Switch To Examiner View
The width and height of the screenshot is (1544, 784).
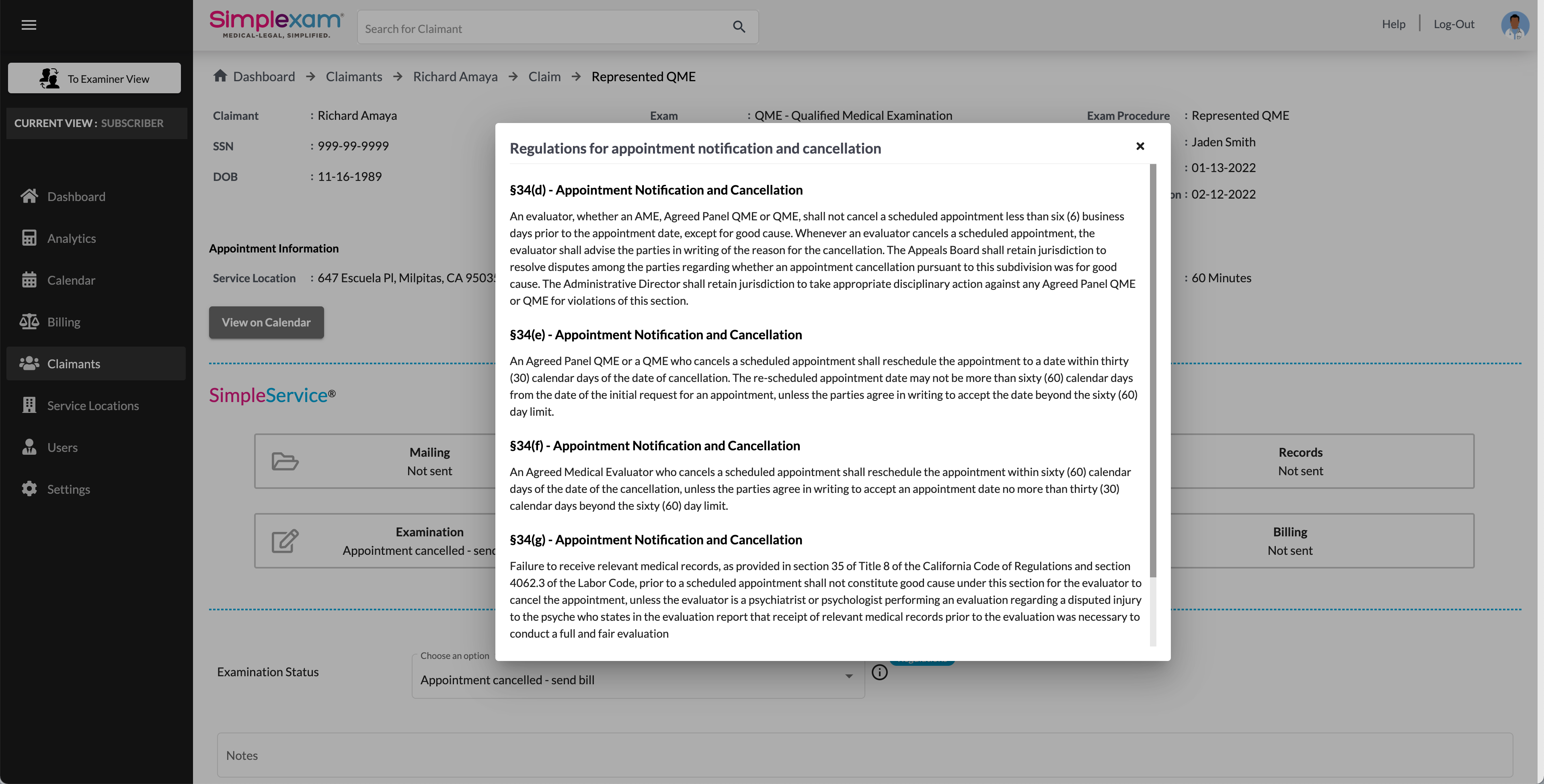click(x=95, y=78)
